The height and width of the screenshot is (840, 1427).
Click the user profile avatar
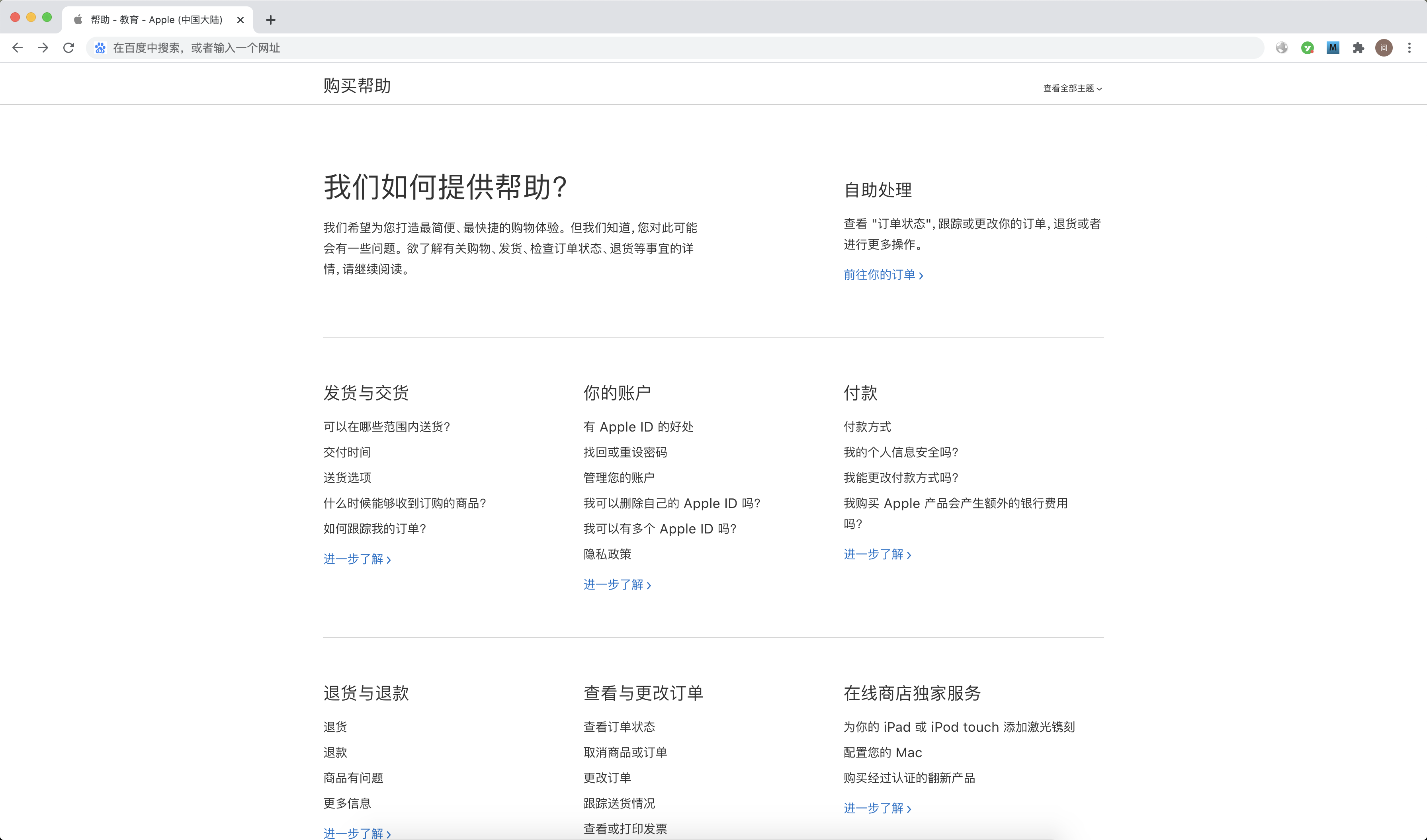(1383, 48)
